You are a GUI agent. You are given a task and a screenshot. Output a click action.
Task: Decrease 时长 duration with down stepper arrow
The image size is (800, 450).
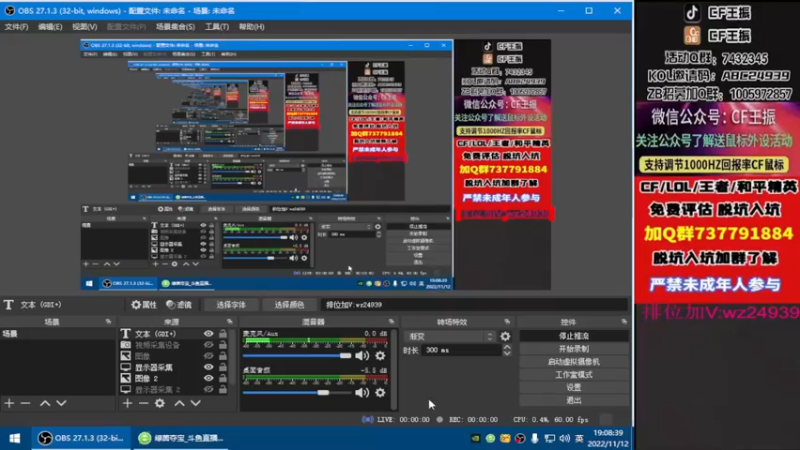(507, 353)
